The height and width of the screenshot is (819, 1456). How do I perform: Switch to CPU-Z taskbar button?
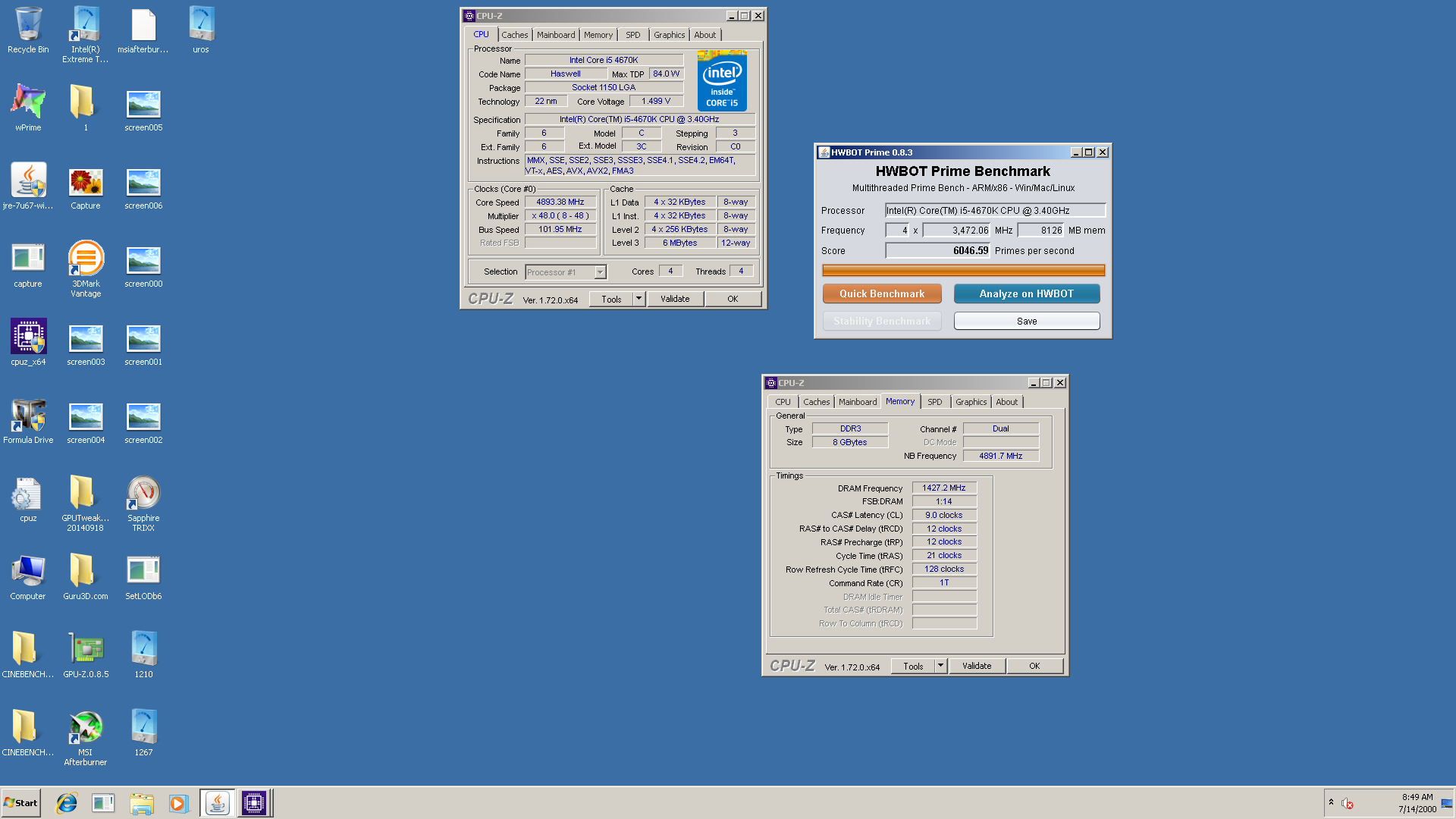click(254, 803)
